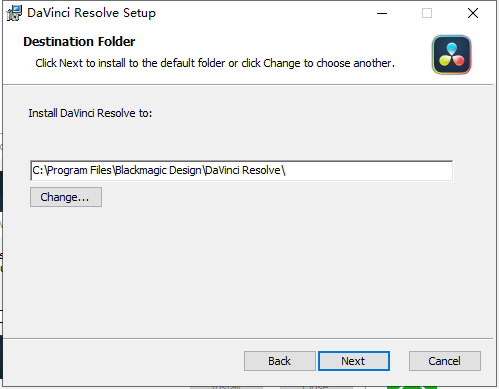Click the 'Click Next to install' instruction text
Screen dimensions: 499x389
pos(215,63)
